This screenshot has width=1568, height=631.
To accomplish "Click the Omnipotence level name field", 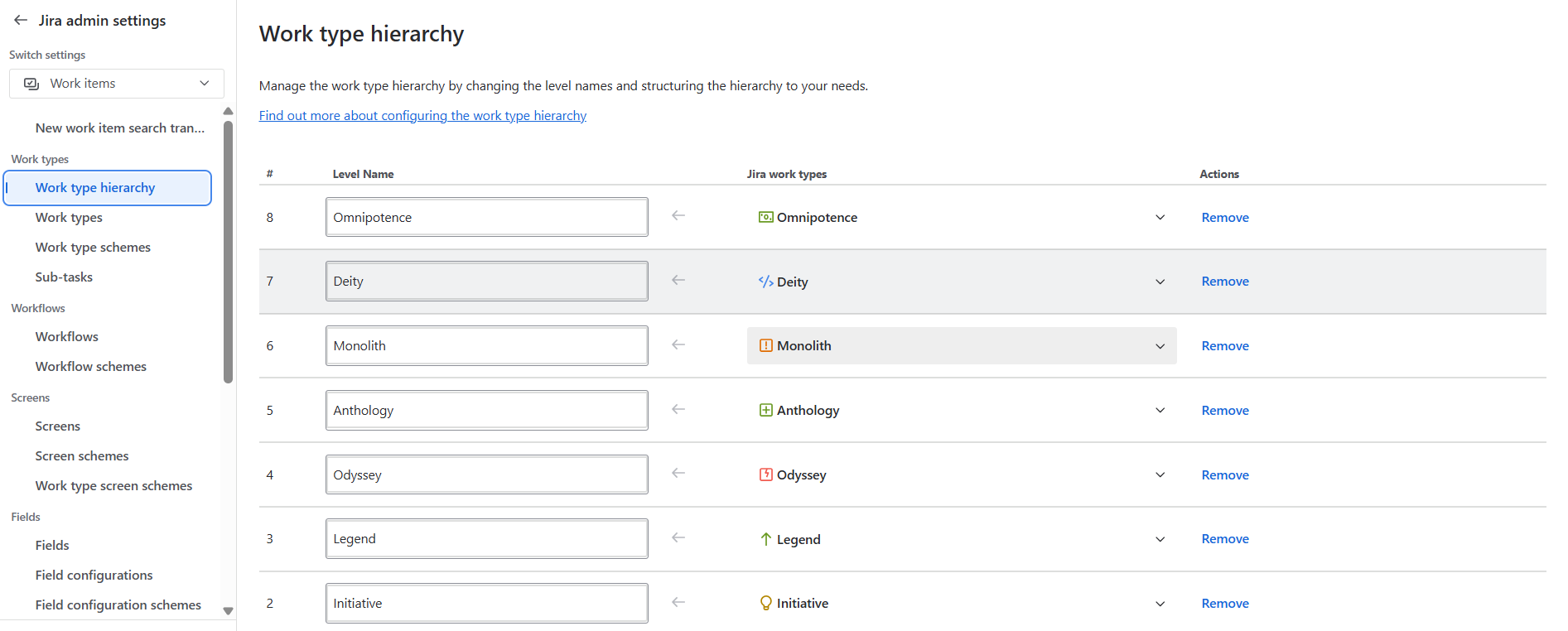I will 487,217.
